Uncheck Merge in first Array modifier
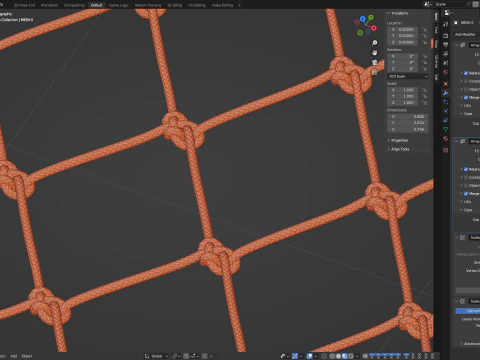The image size is (480, 360). click(466, 97)
